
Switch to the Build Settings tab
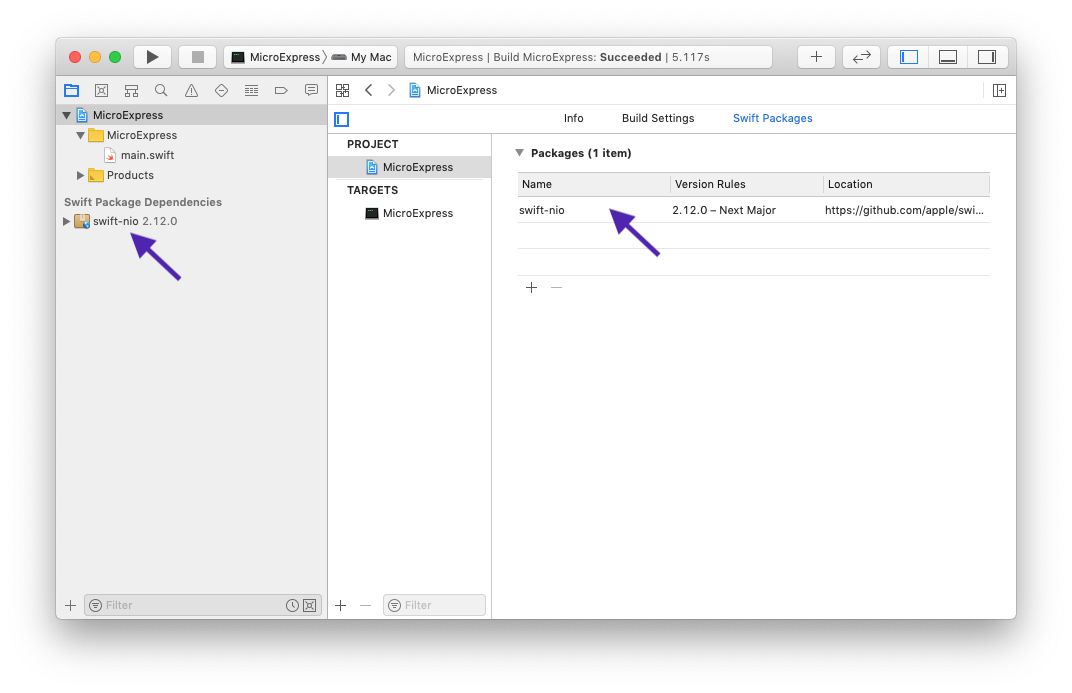coord(658,118)
